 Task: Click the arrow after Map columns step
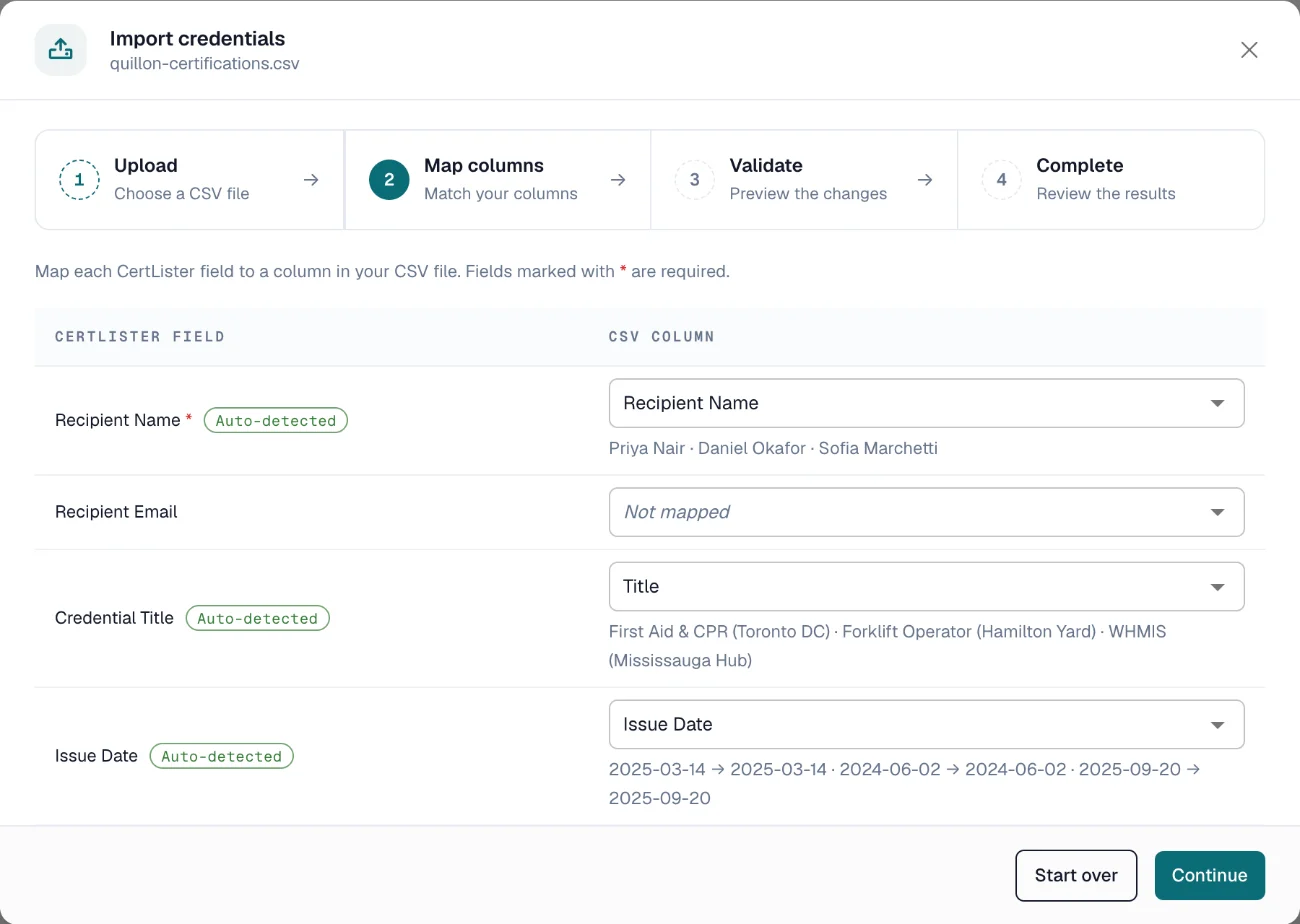point(618,180)
